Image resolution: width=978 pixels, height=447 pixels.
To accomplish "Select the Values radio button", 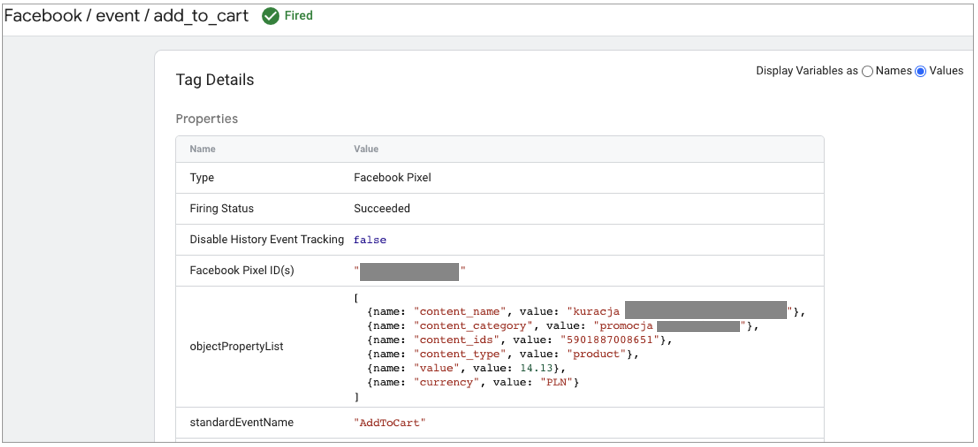I will pyautogui.click(x=920, y=71).
